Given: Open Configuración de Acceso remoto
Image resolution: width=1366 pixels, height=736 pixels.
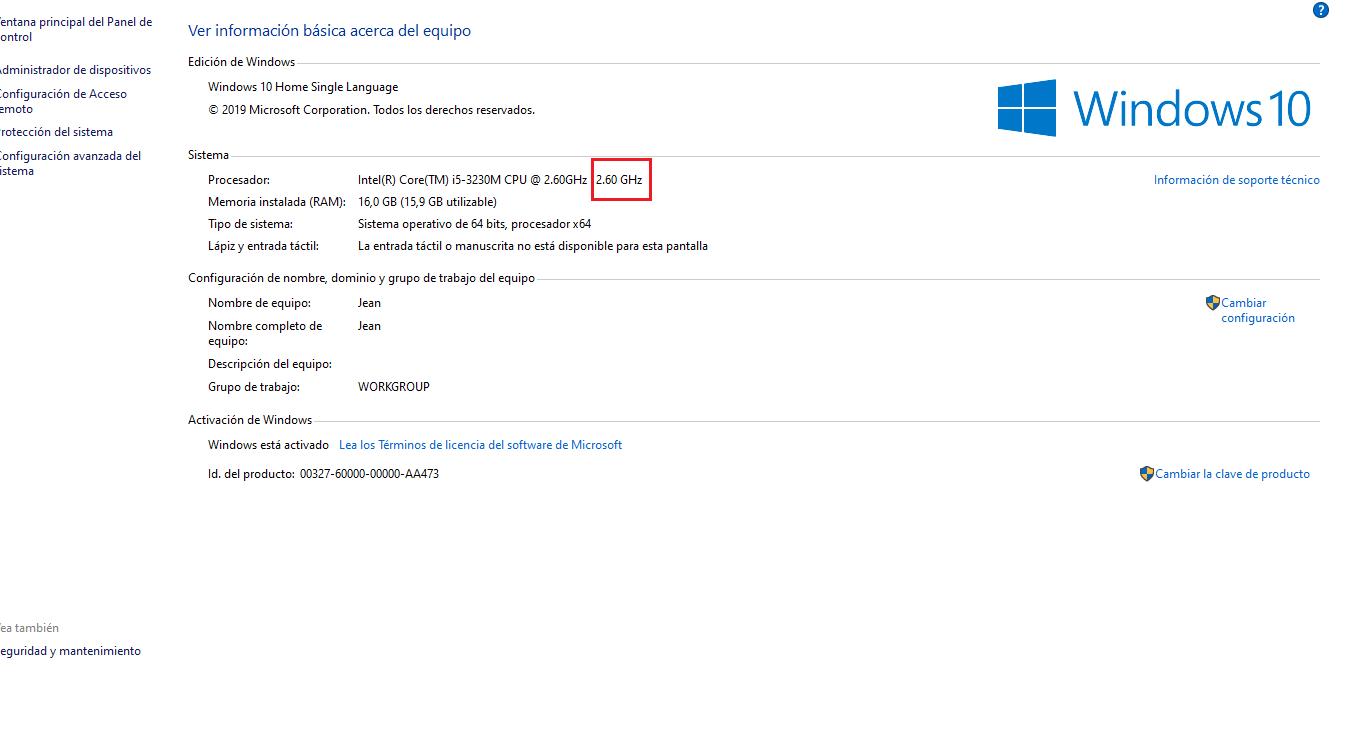Looking at the screenshot, I should coord(64,101).
